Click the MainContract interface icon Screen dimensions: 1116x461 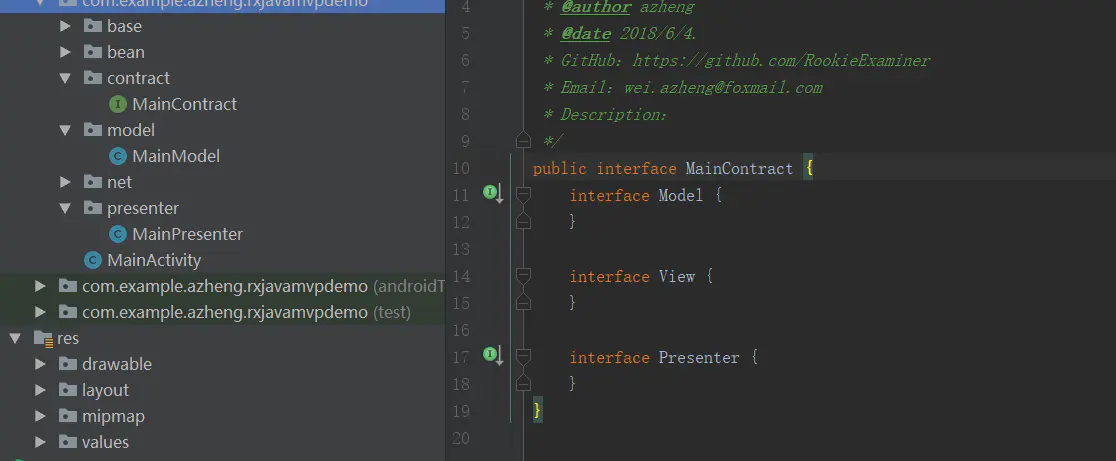[x=117, y=105]
